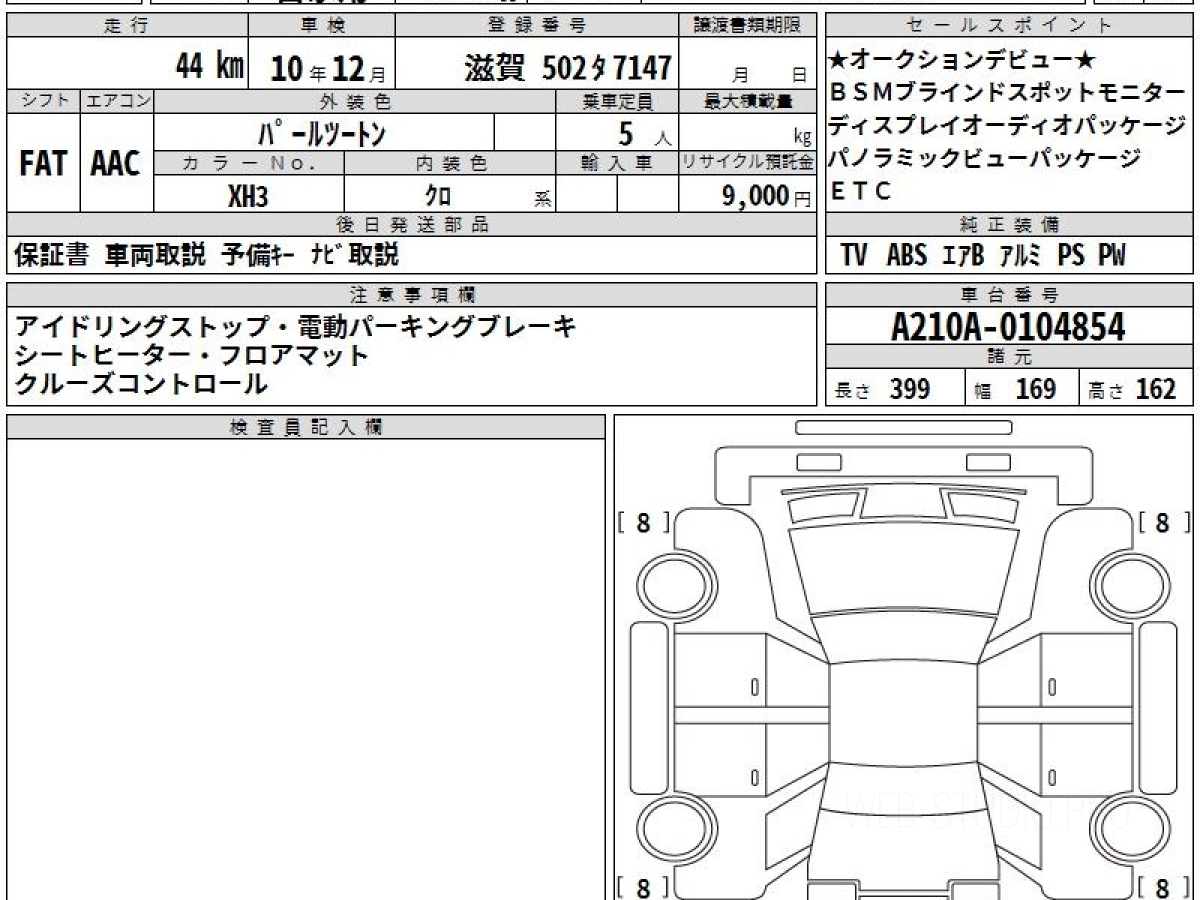Click the 検査員記入欄 header
The width and height of the screenshot is (1200, 900).
(x=306, y=427)
